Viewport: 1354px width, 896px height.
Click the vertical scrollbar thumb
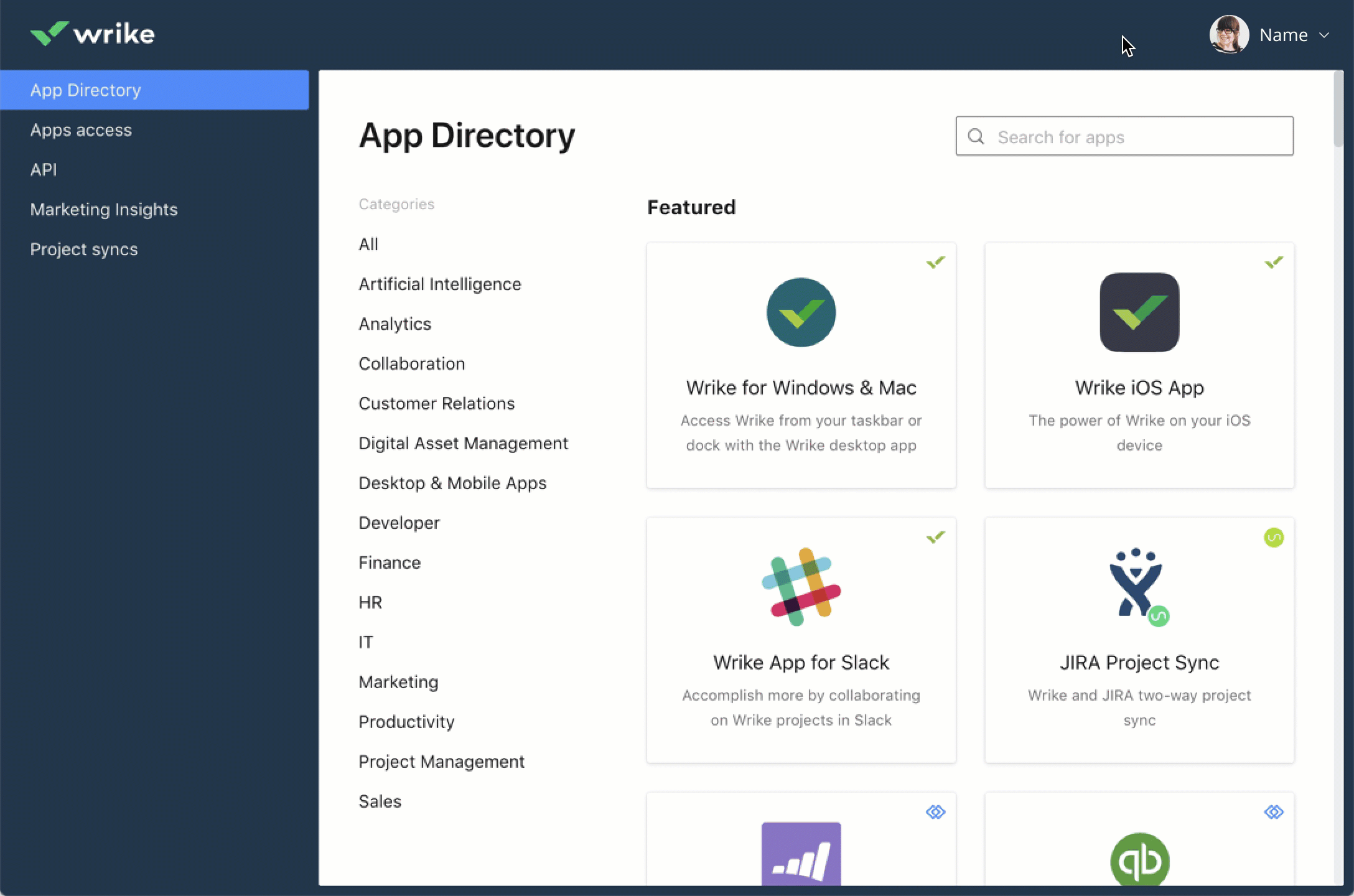tap(1338, 109)
